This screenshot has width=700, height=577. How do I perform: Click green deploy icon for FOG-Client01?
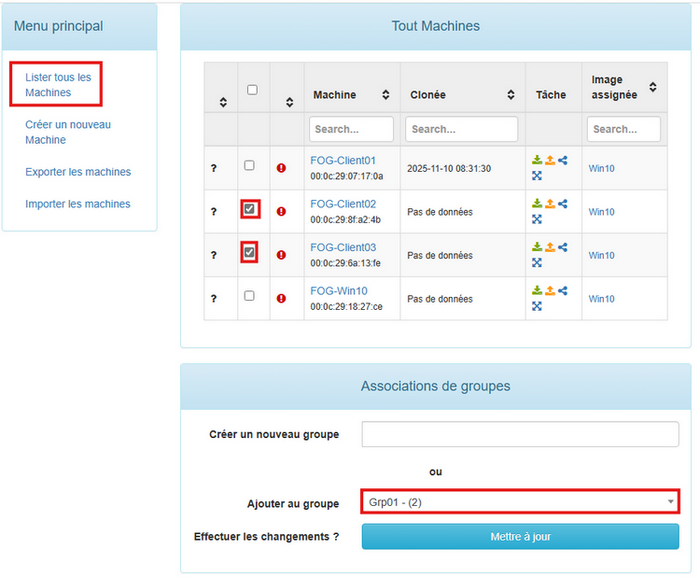537,160
